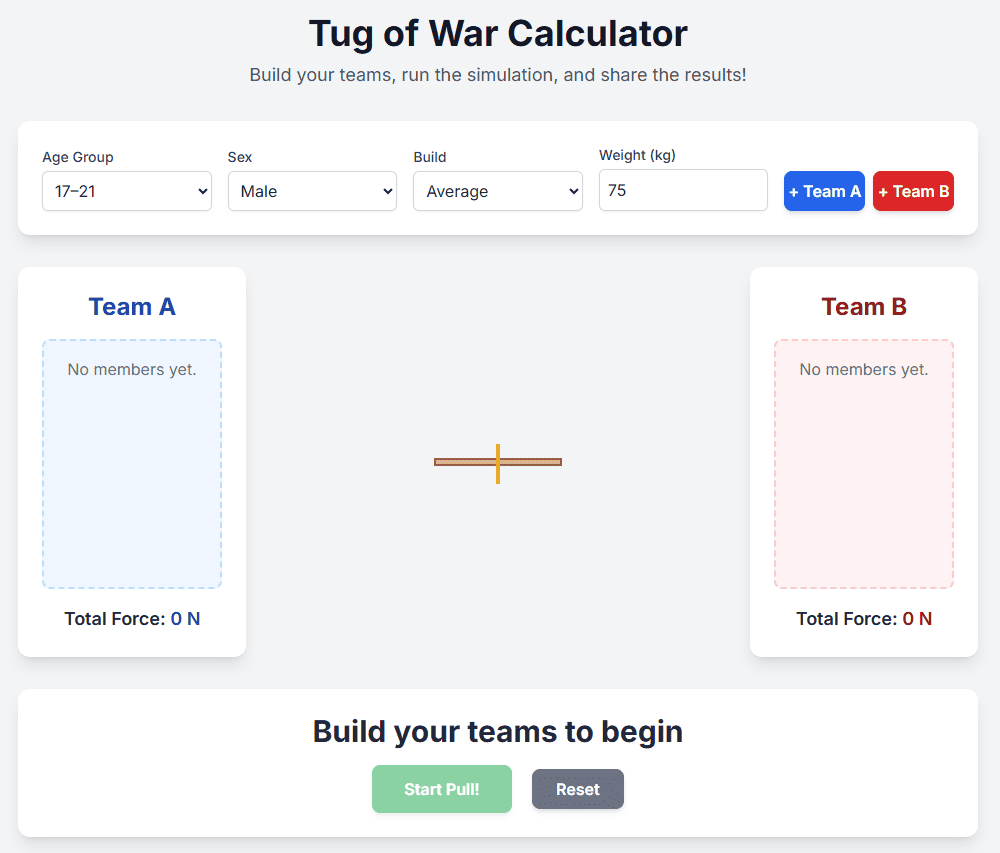Select the Average build option
Screen dimensions: 1000x853
click(497, 191)
